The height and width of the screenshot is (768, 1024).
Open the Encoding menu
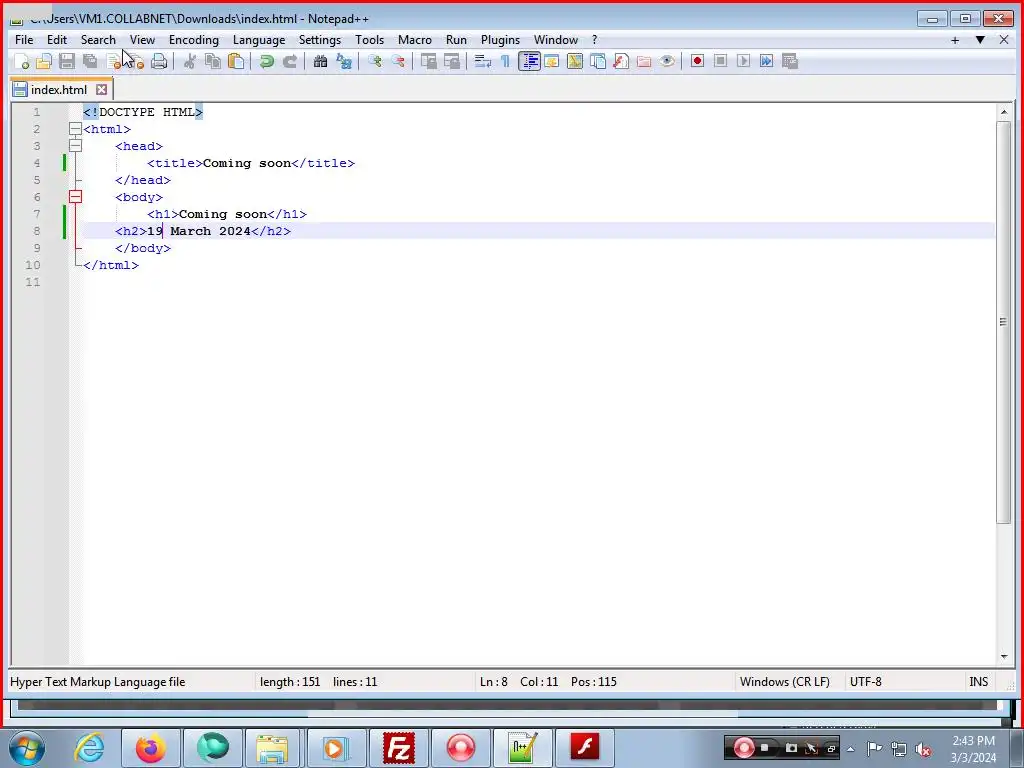click(194, 40)
